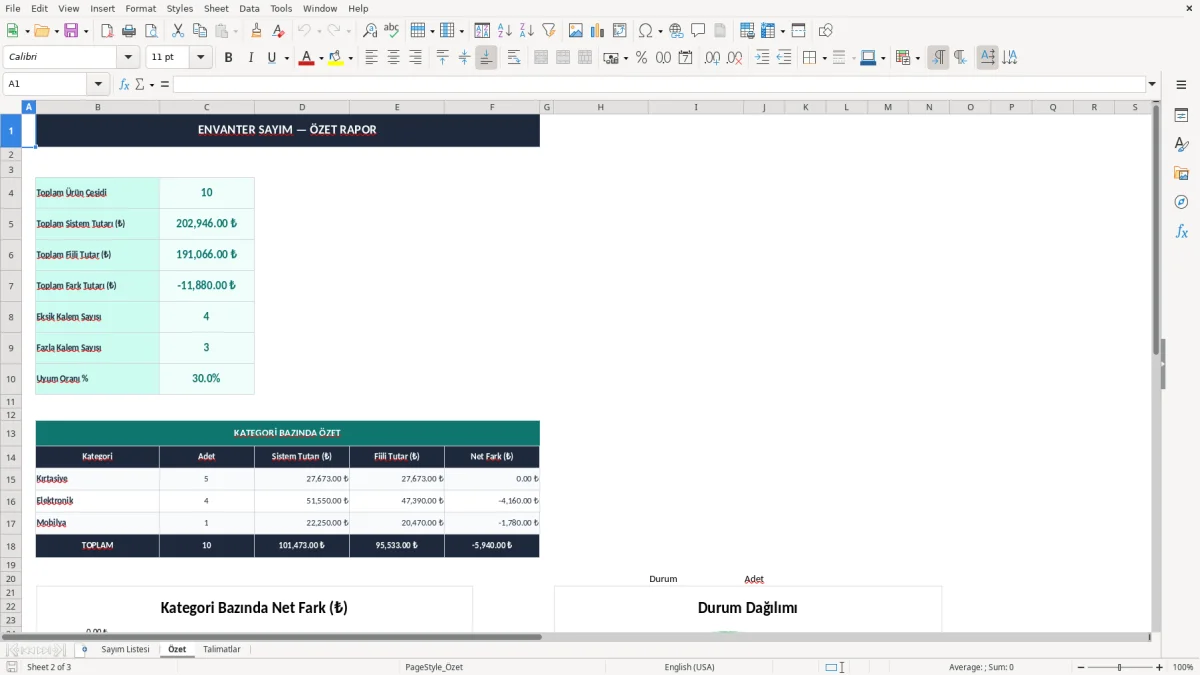Screen dimensions: 1200x675
Task: Open sidebar Properties panel
Action: click(x=1181, y=115)
